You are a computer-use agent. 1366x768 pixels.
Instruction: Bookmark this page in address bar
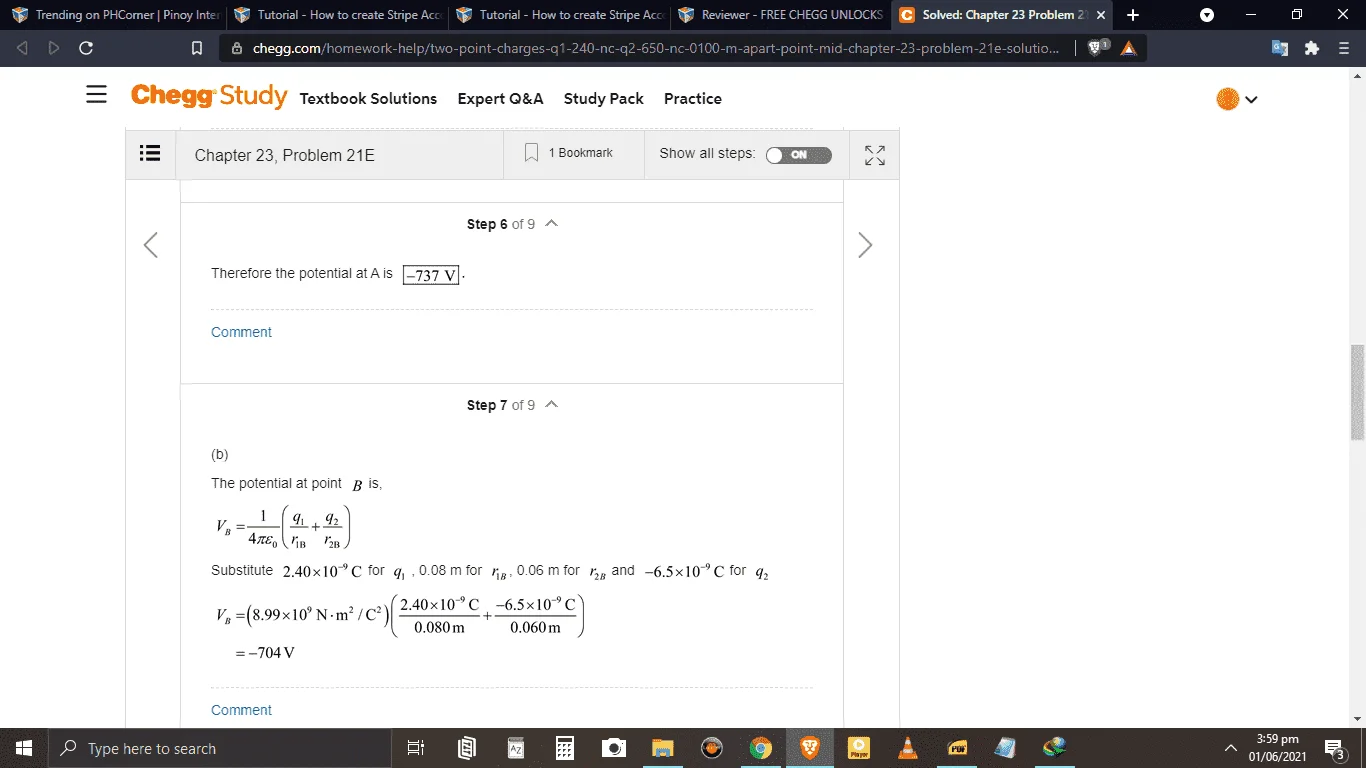(x=197, y=48)
